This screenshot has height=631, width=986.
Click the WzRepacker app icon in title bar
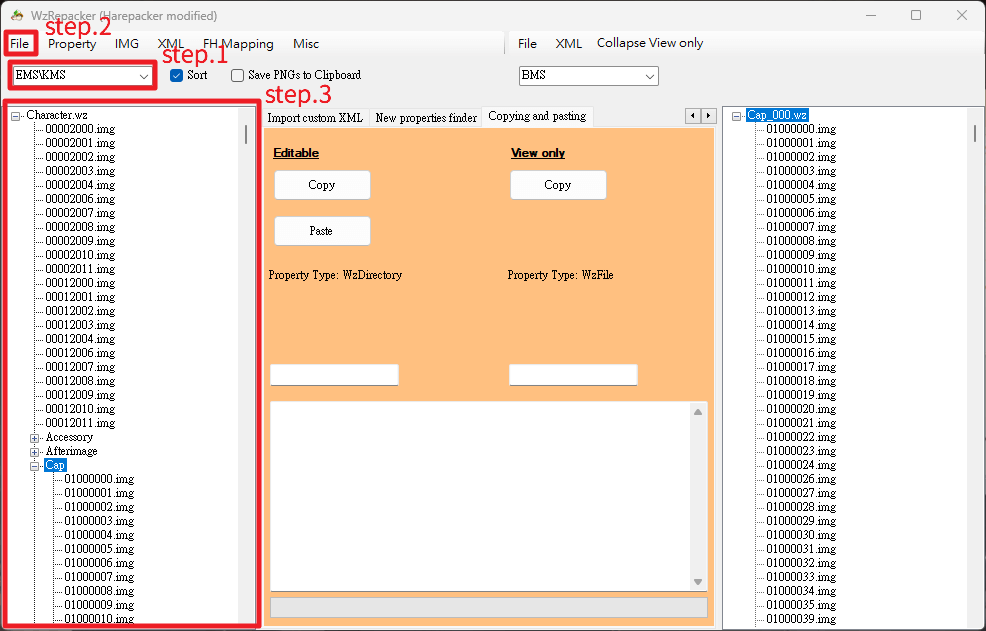point(17,15)
